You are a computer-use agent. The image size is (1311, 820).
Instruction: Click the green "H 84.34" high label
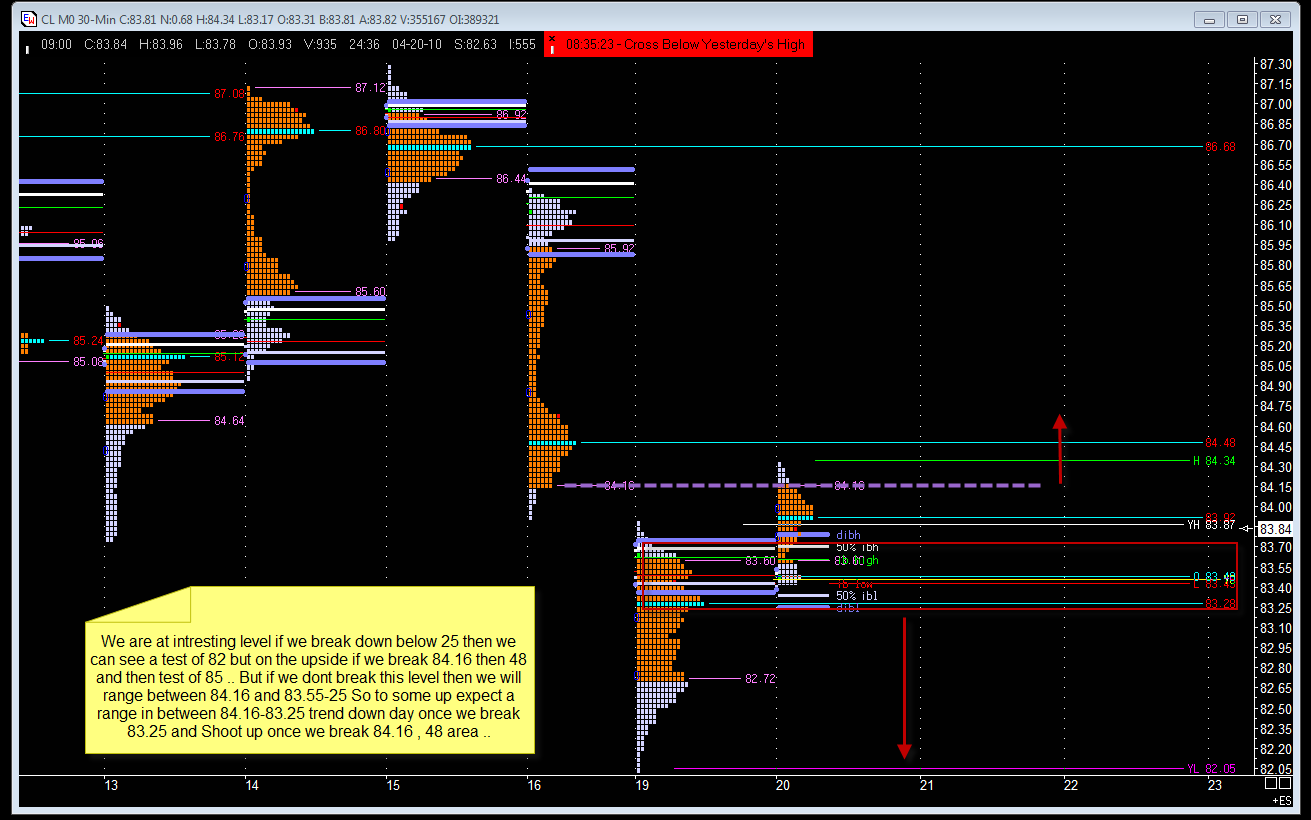(x=1214, y=461)
